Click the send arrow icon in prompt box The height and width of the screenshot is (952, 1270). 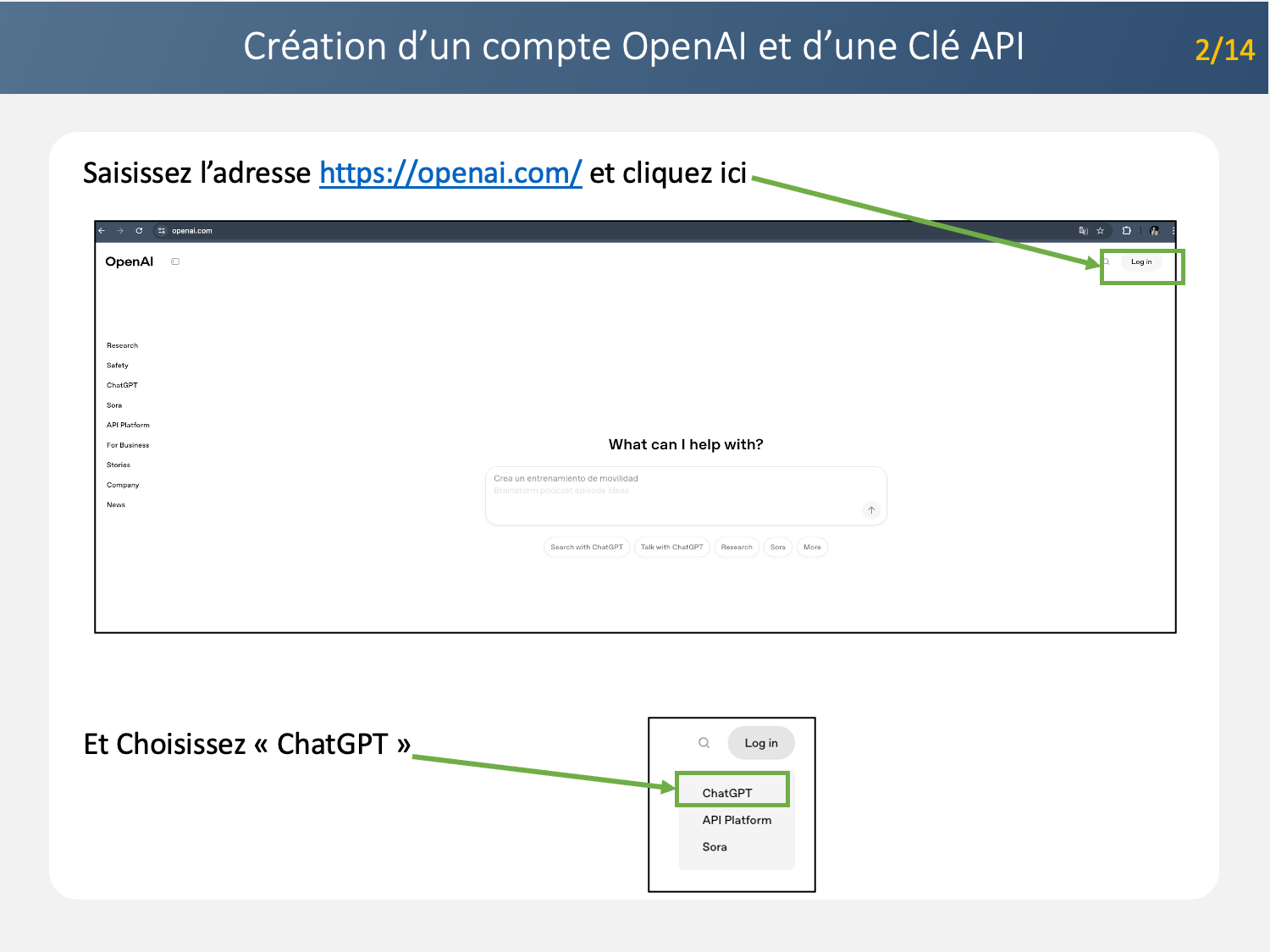(870, 510)
